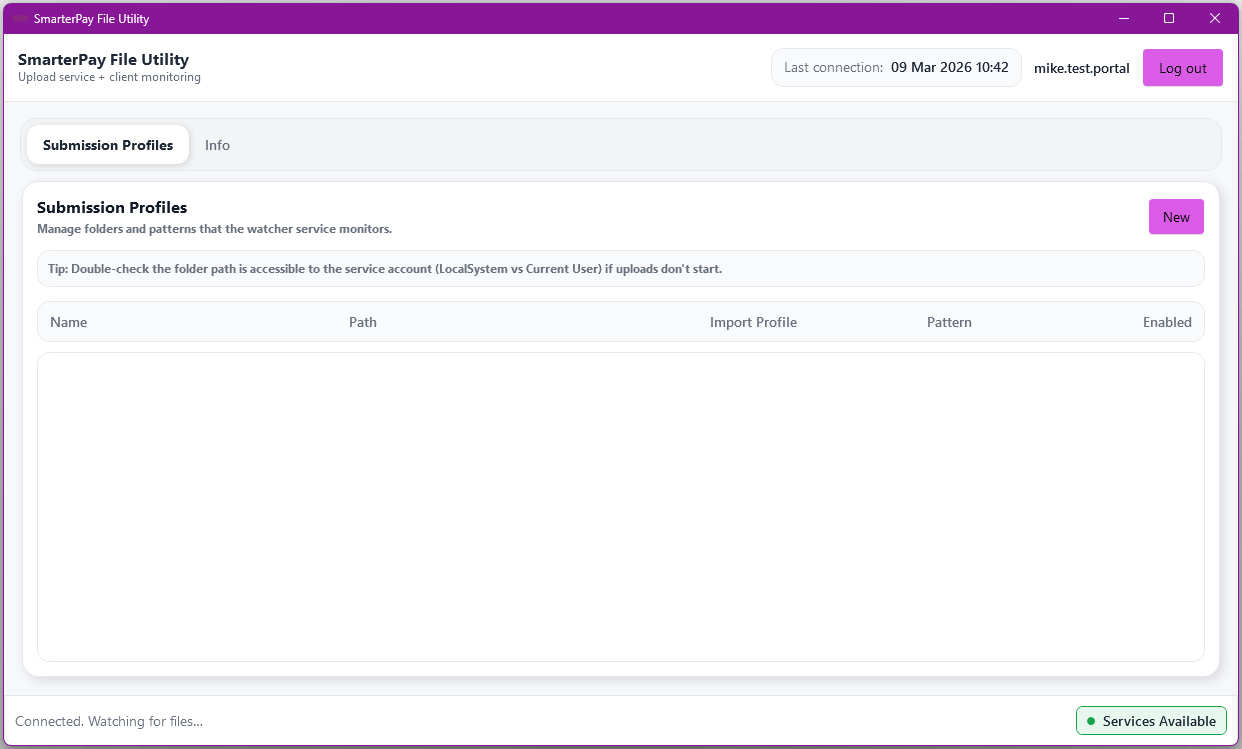Image resolution: width=1242 pixels, height=749 pixels.
Task: Minimize the SmarterPay File Utility window
Action: [x=1123, y=18]
